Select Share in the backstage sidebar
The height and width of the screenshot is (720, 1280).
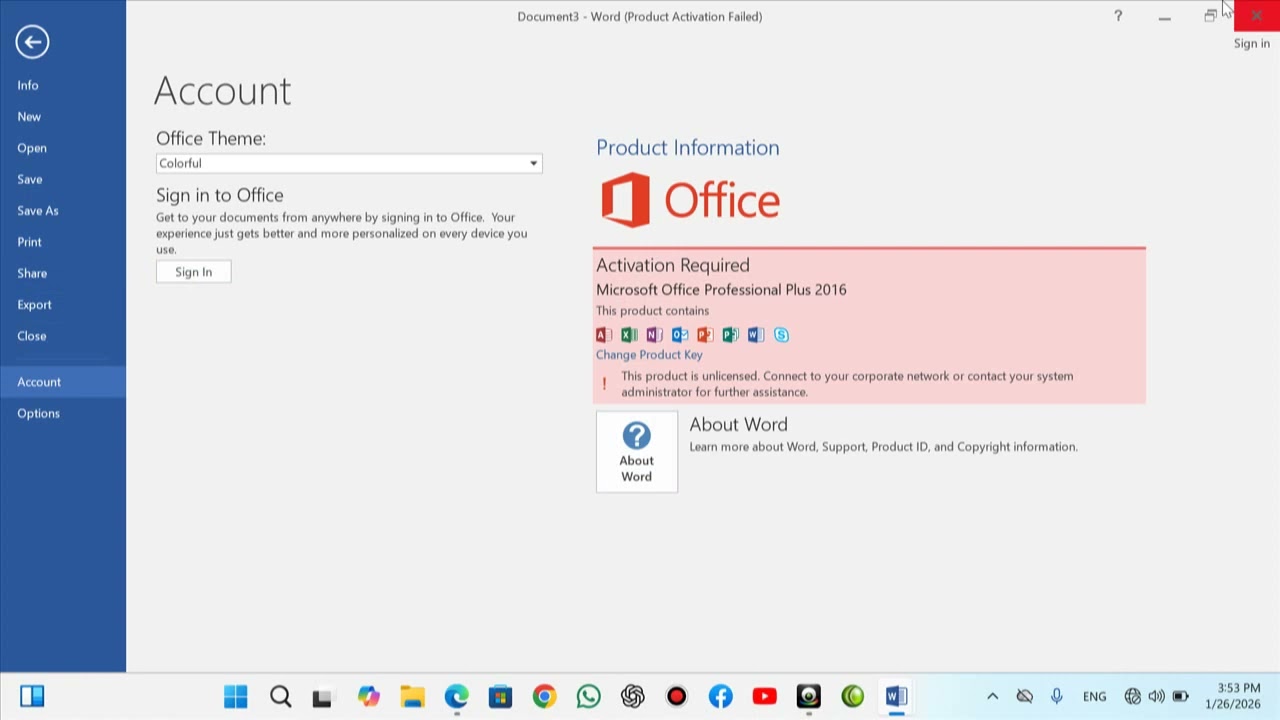point(63,273)
